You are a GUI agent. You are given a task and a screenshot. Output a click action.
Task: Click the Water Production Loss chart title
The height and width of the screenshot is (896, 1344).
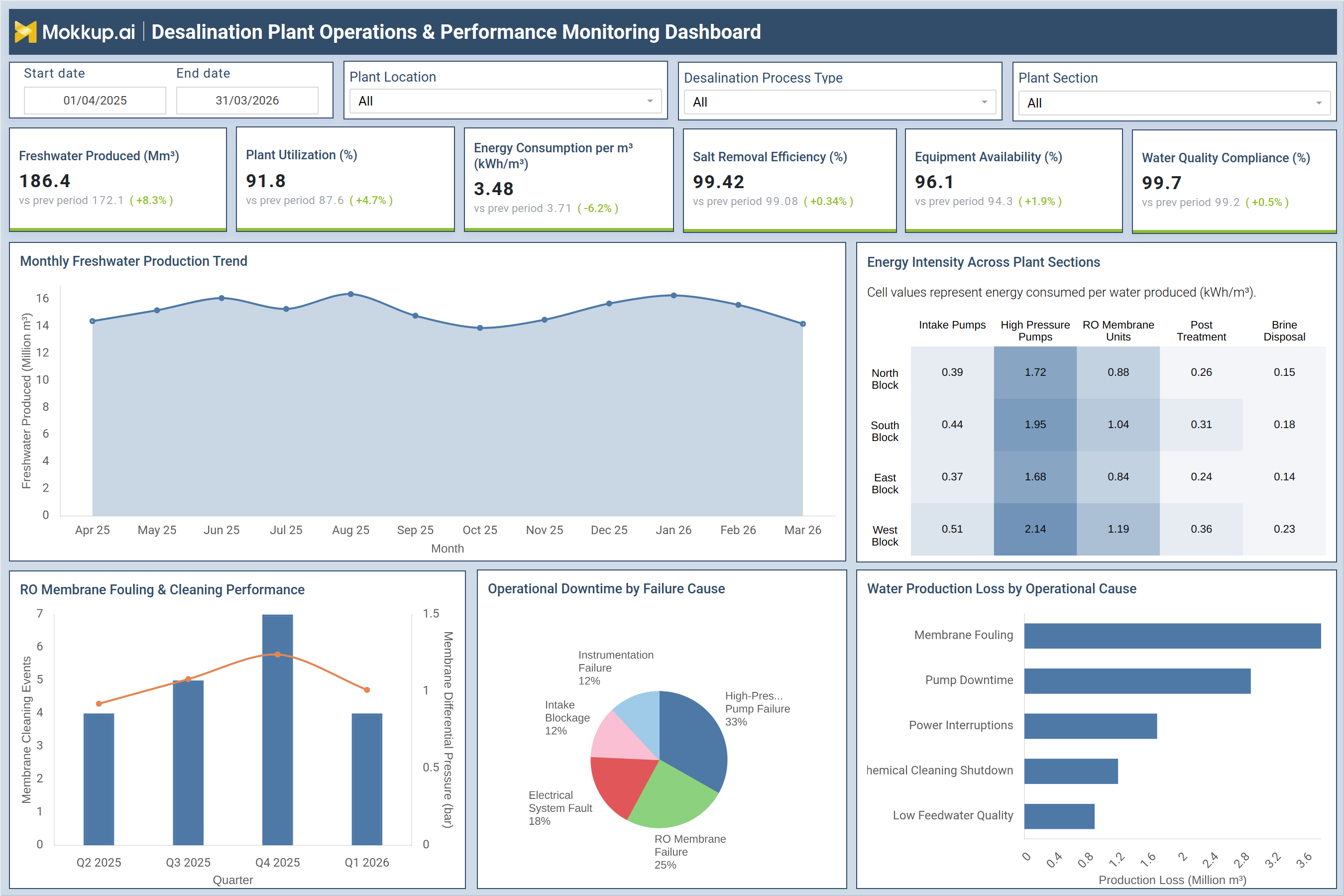(1002, 588)
